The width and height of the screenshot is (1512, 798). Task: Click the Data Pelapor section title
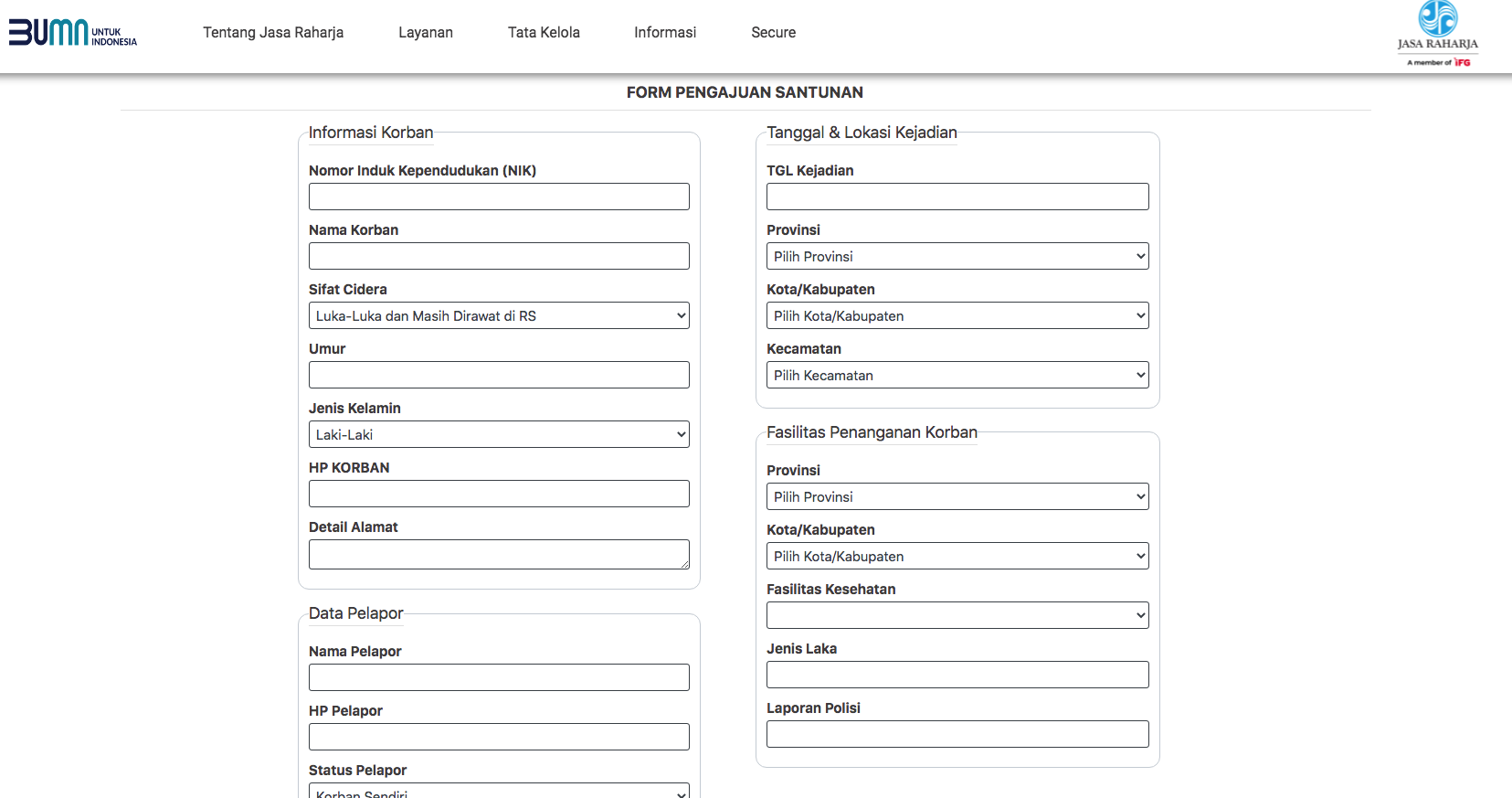pyautogui.click(x=356, y=613)
